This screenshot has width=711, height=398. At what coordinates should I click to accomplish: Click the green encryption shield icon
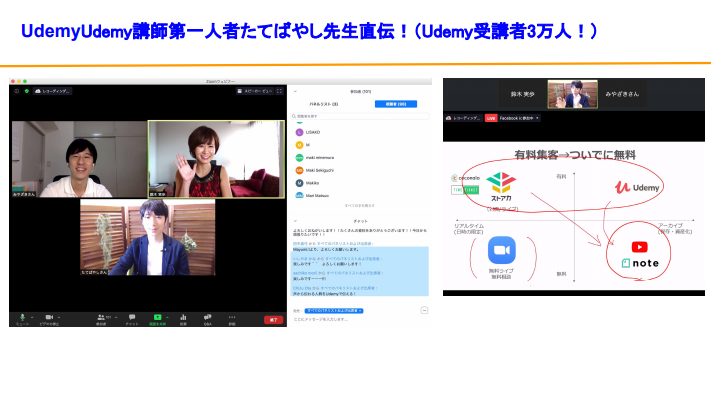point(27,91)
